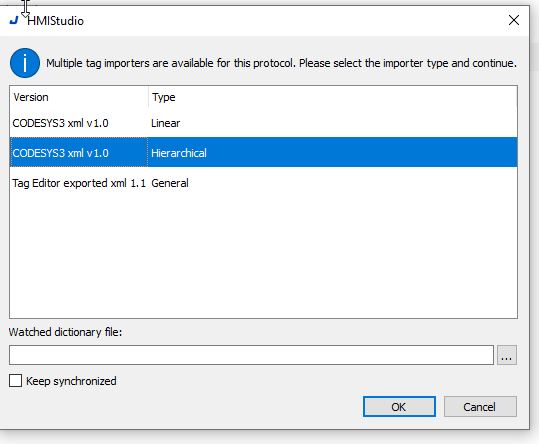Close the HMIStudio dialog window
This screenshot has height=444, width=539.
click(x=514, y=20)
